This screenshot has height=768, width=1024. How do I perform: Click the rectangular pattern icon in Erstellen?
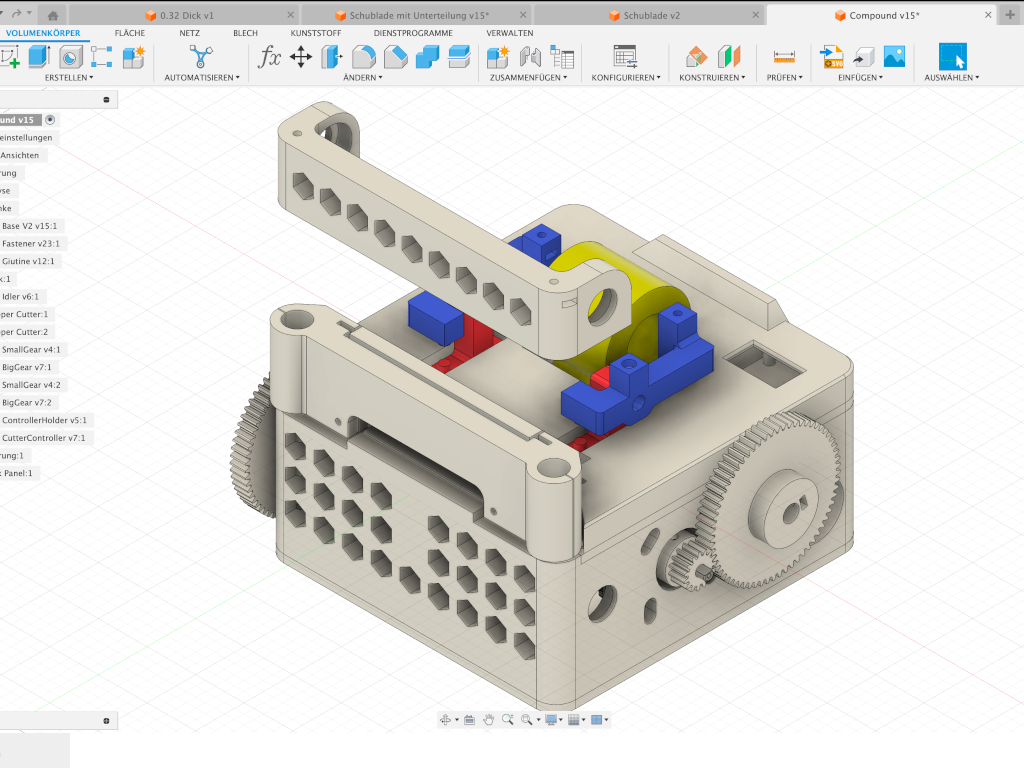coord(101,57)
